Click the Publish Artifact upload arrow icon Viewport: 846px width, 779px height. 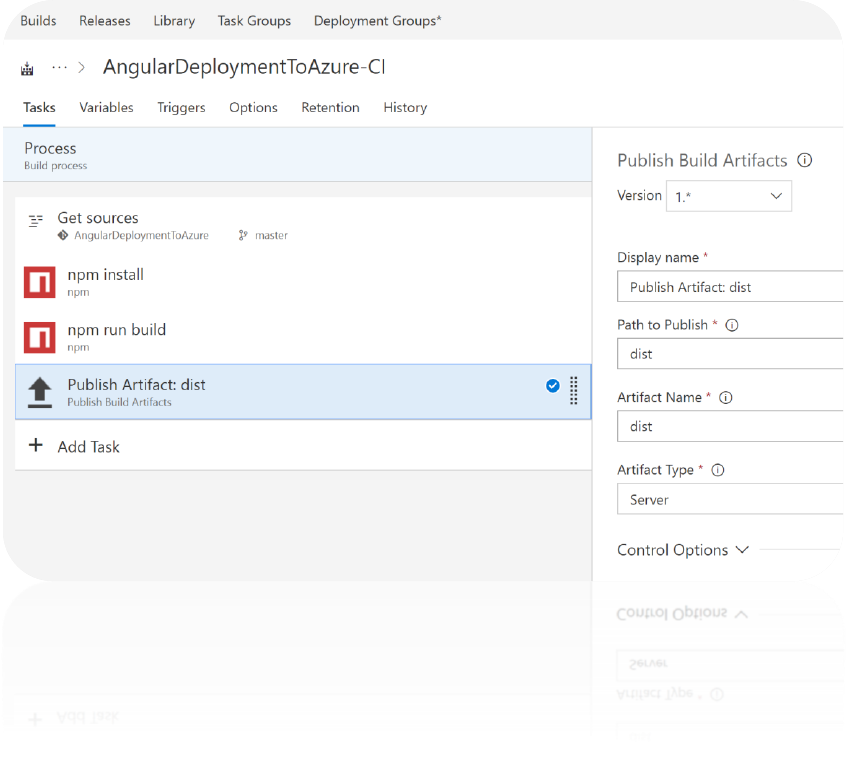click(x=39, y=392)
